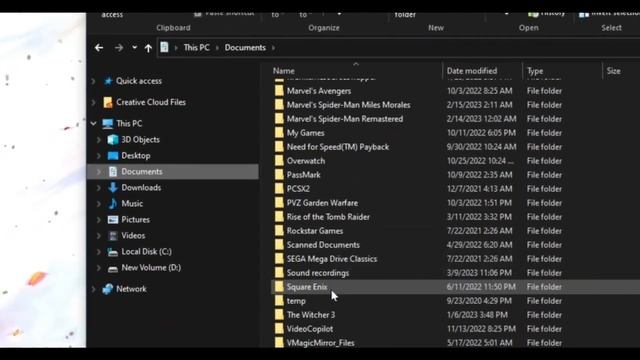Click Documents in the address bar
Viewport: 640px width, 360px height.
(x=245, y=48)
